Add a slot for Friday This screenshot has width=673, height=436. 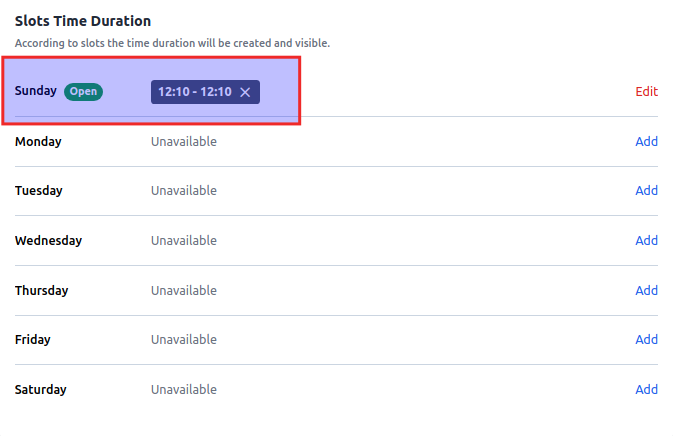tap(646, 339)
